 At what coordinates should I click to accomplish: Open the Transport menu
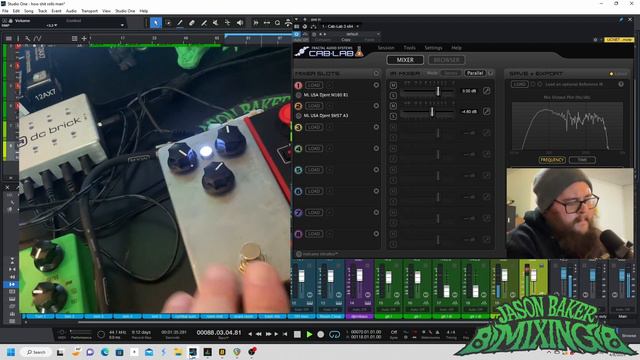click(x=89, y=11)
